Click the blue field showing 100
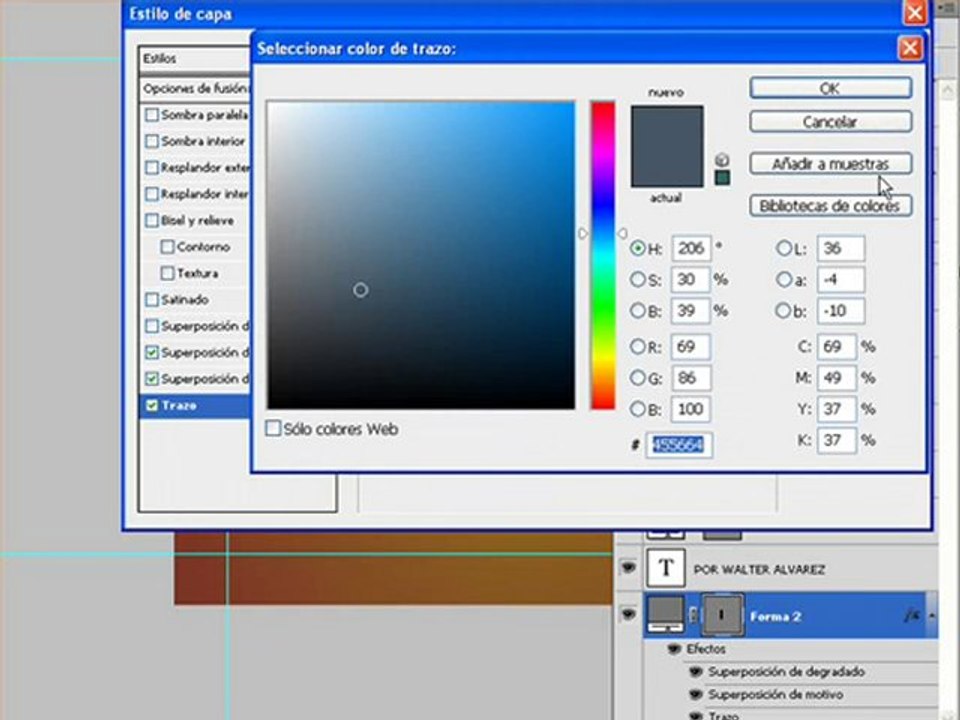 [x=691, y=409]
